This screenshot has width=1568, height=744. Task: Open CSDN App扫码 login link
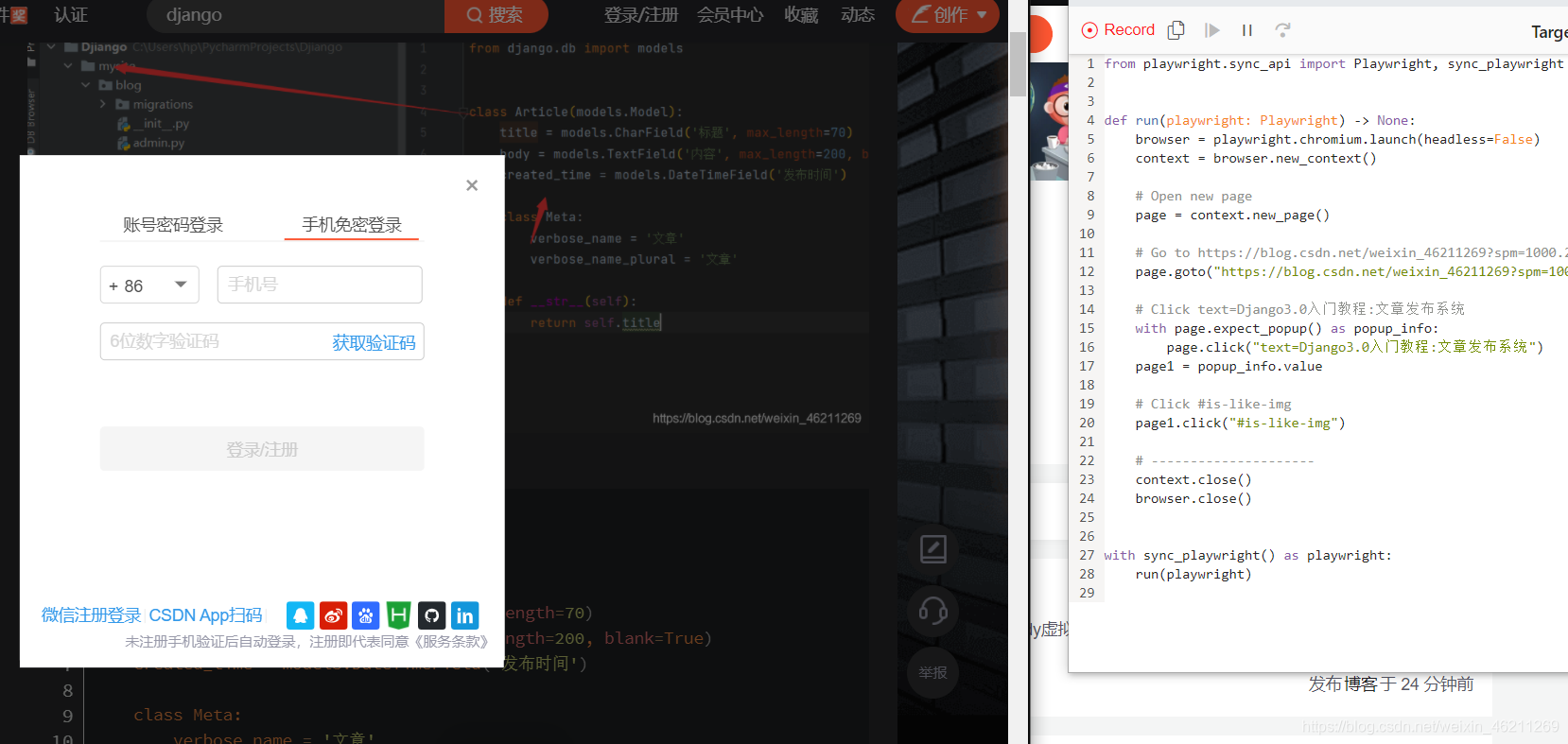tap(205, 615)
